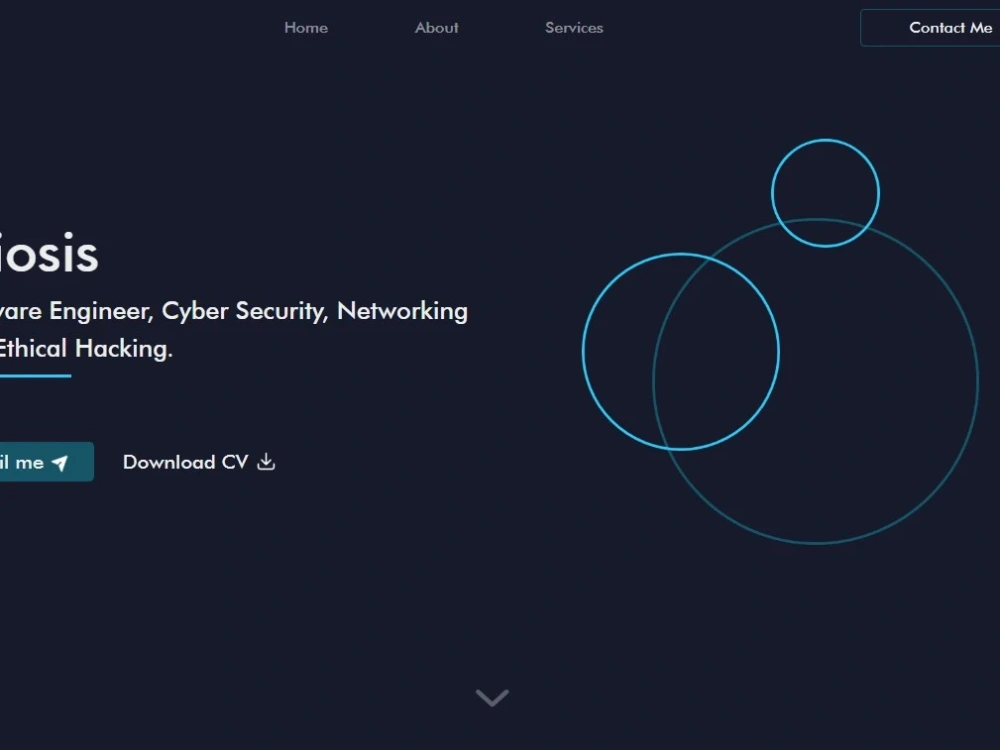This screenshot has width=1000, height=750.
Task: Open the Services nav link
Action: click(574, 28)
